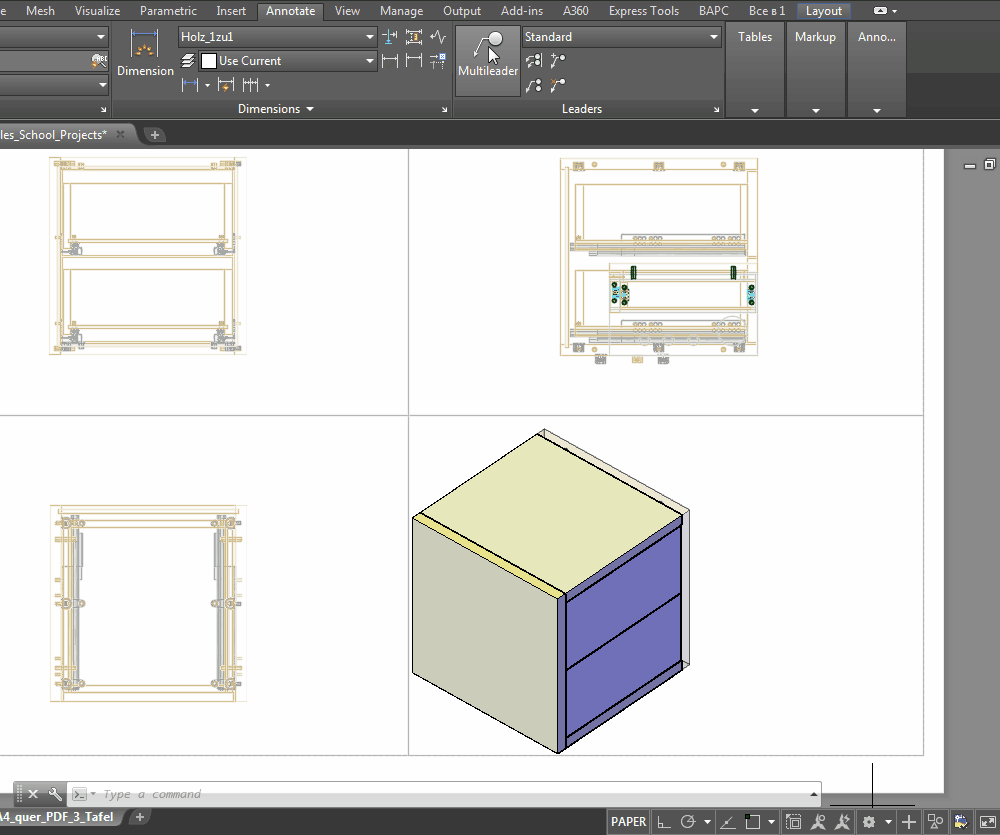Click the Align multileaders icon
1000x835 pixels.
pyautogui.click(x=534, y=61)
